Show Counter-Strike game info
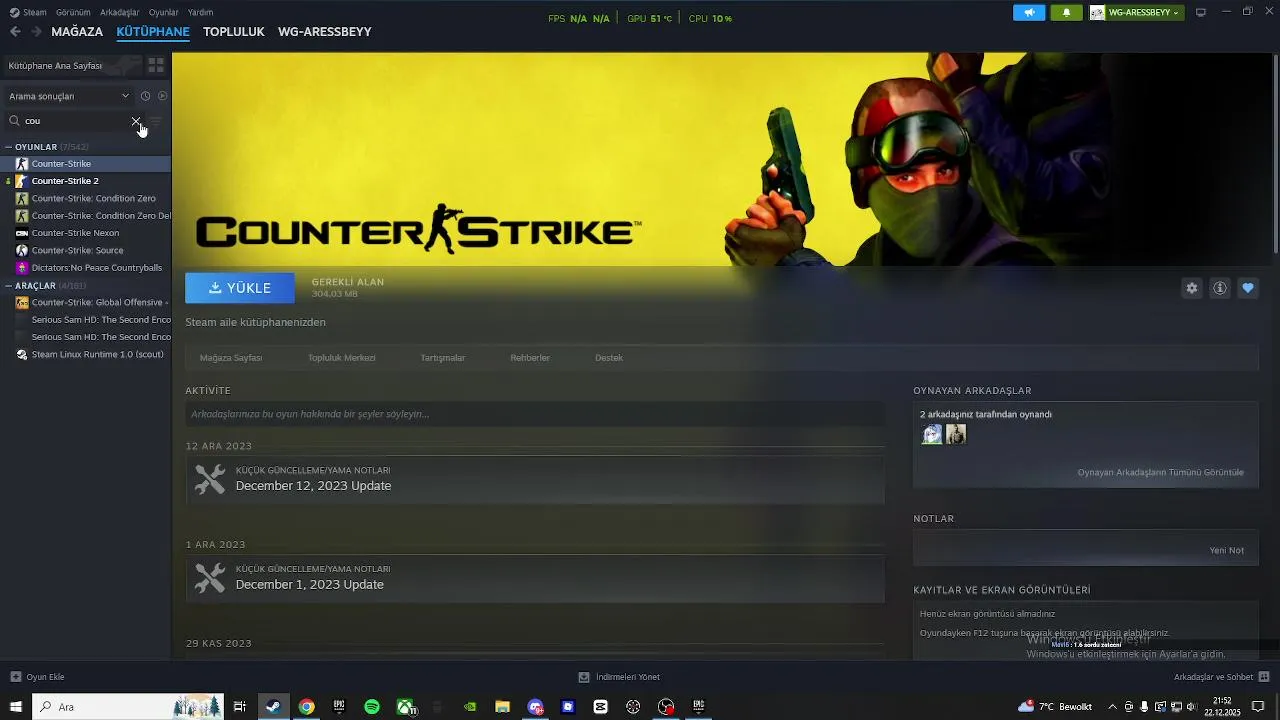1280x720 pixels. (1220, 288)
